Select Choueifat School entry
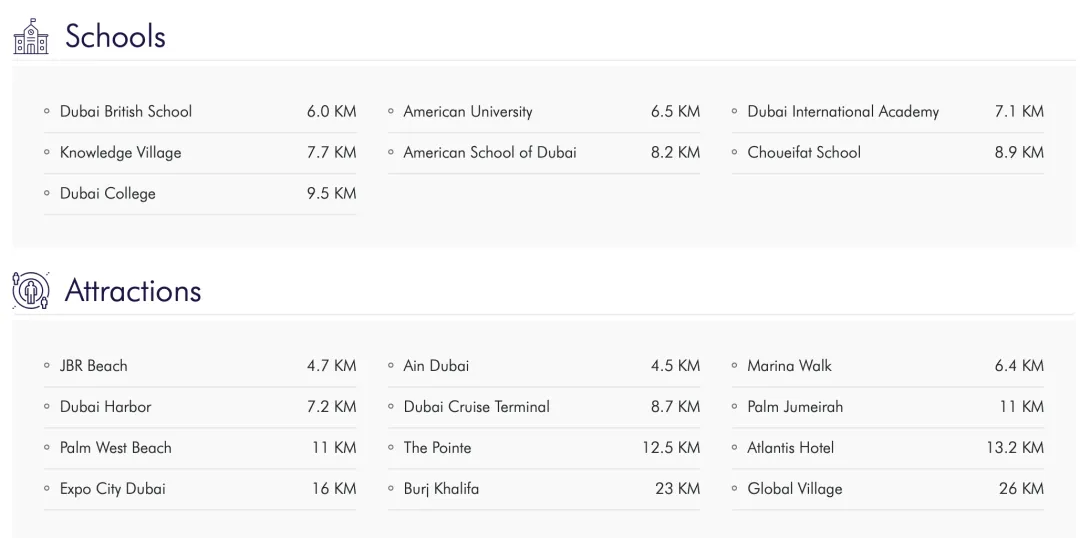 pos(804,153)
